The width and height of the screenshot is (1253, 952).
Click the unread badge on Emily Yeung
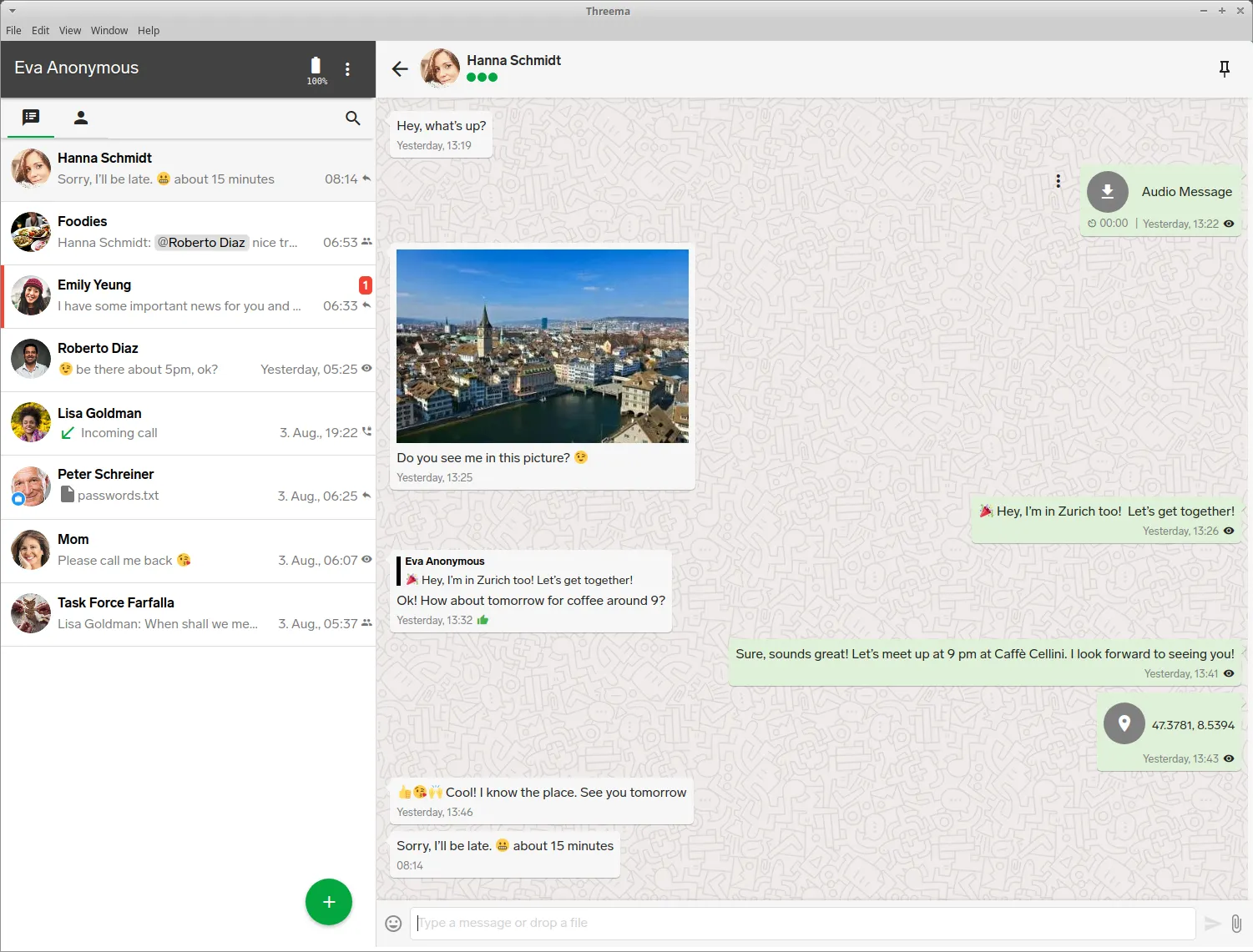tap(365, 285)
